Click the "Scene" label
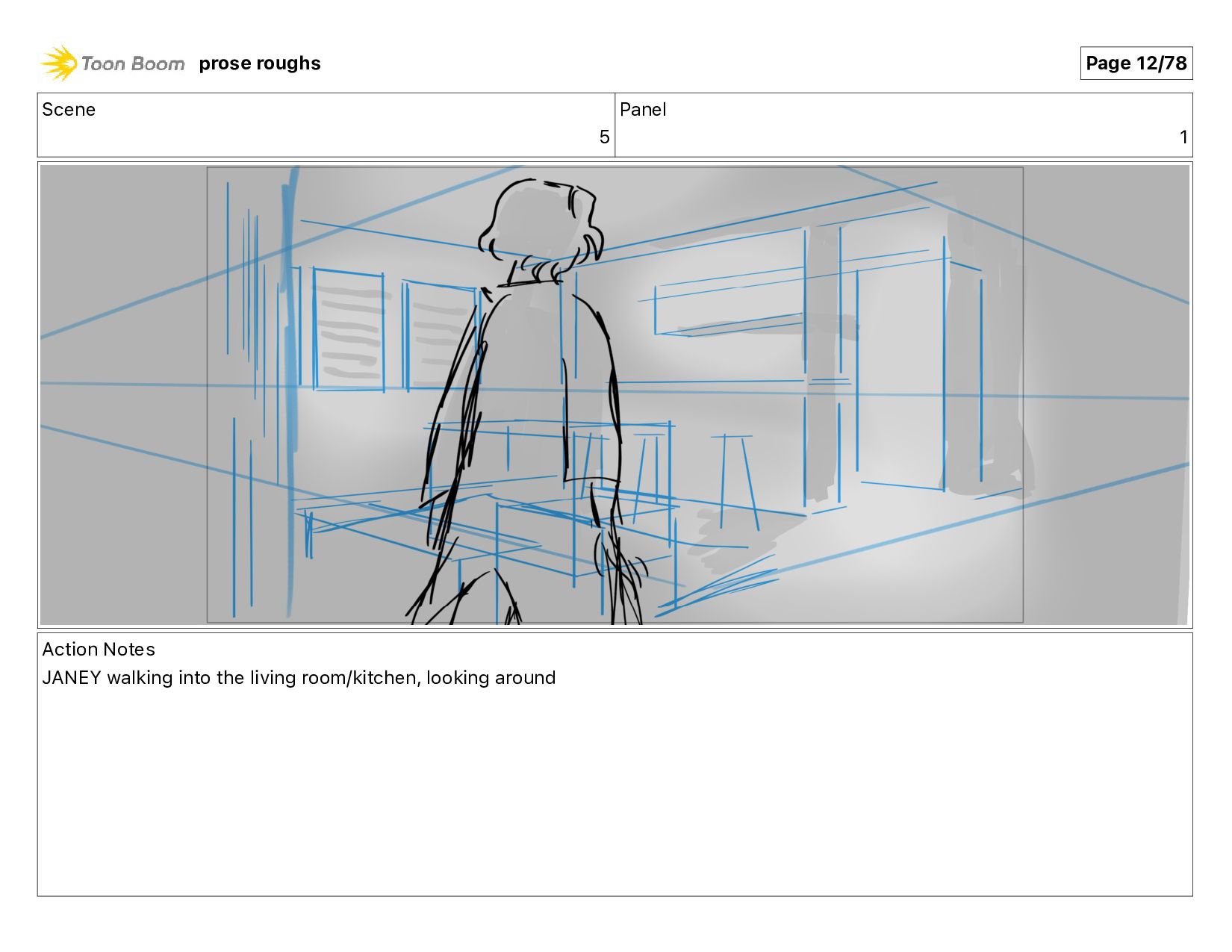 point(69,110)
